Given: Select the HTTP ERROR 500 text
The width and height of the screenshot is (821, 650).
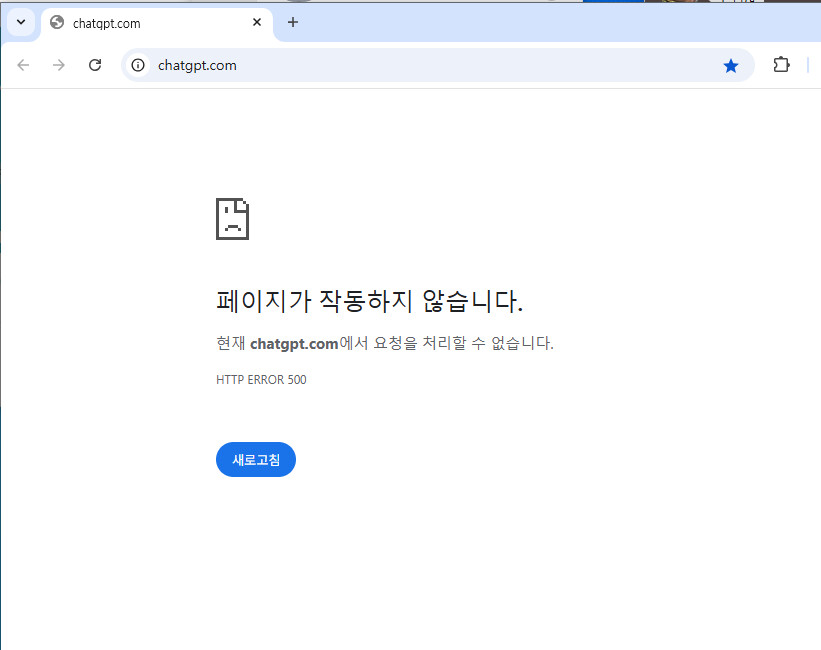Looking at the screenshot, I should click(261, 380).
